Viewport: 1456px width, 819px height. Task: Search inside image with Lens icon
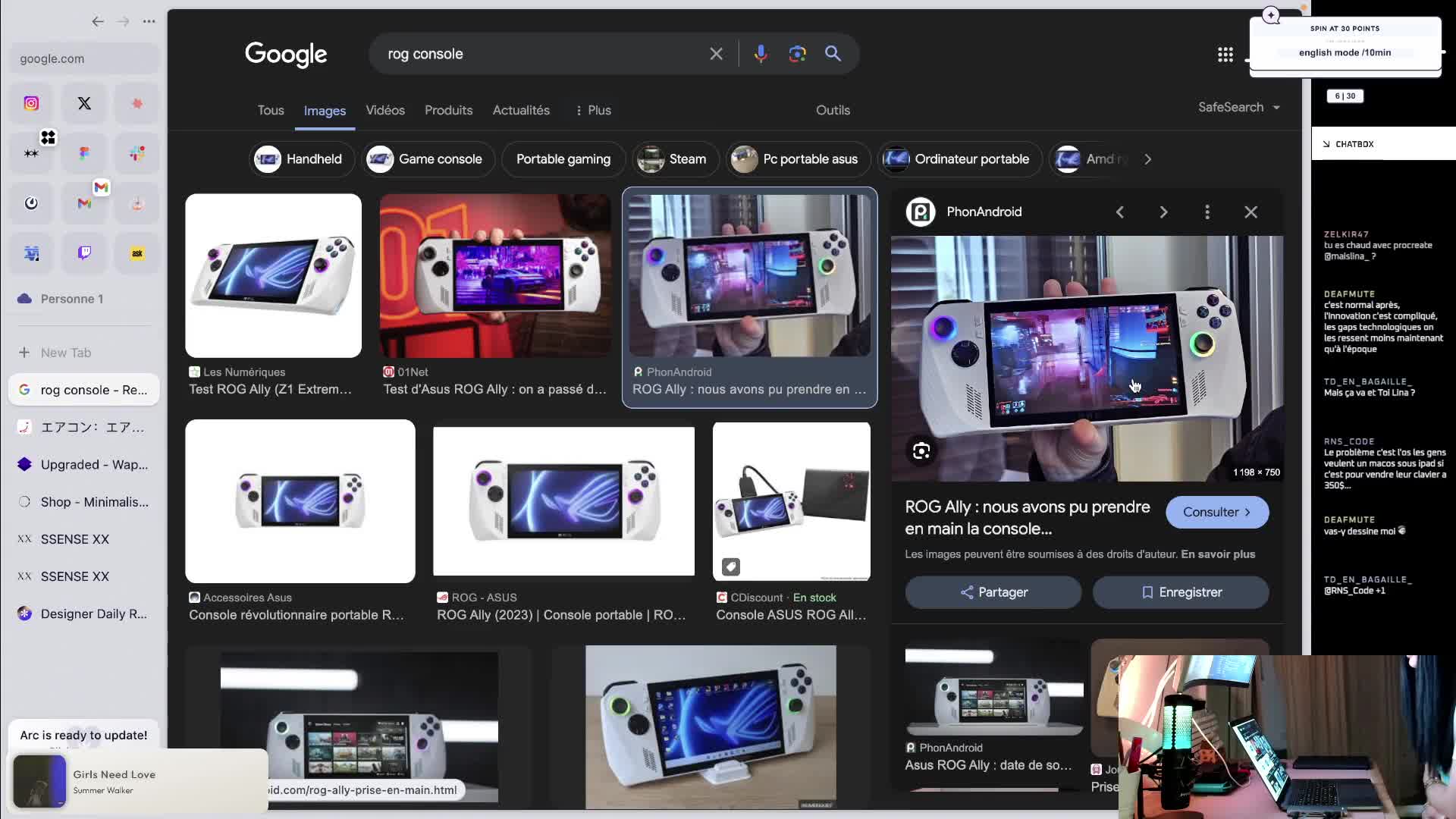pos(921,451)
